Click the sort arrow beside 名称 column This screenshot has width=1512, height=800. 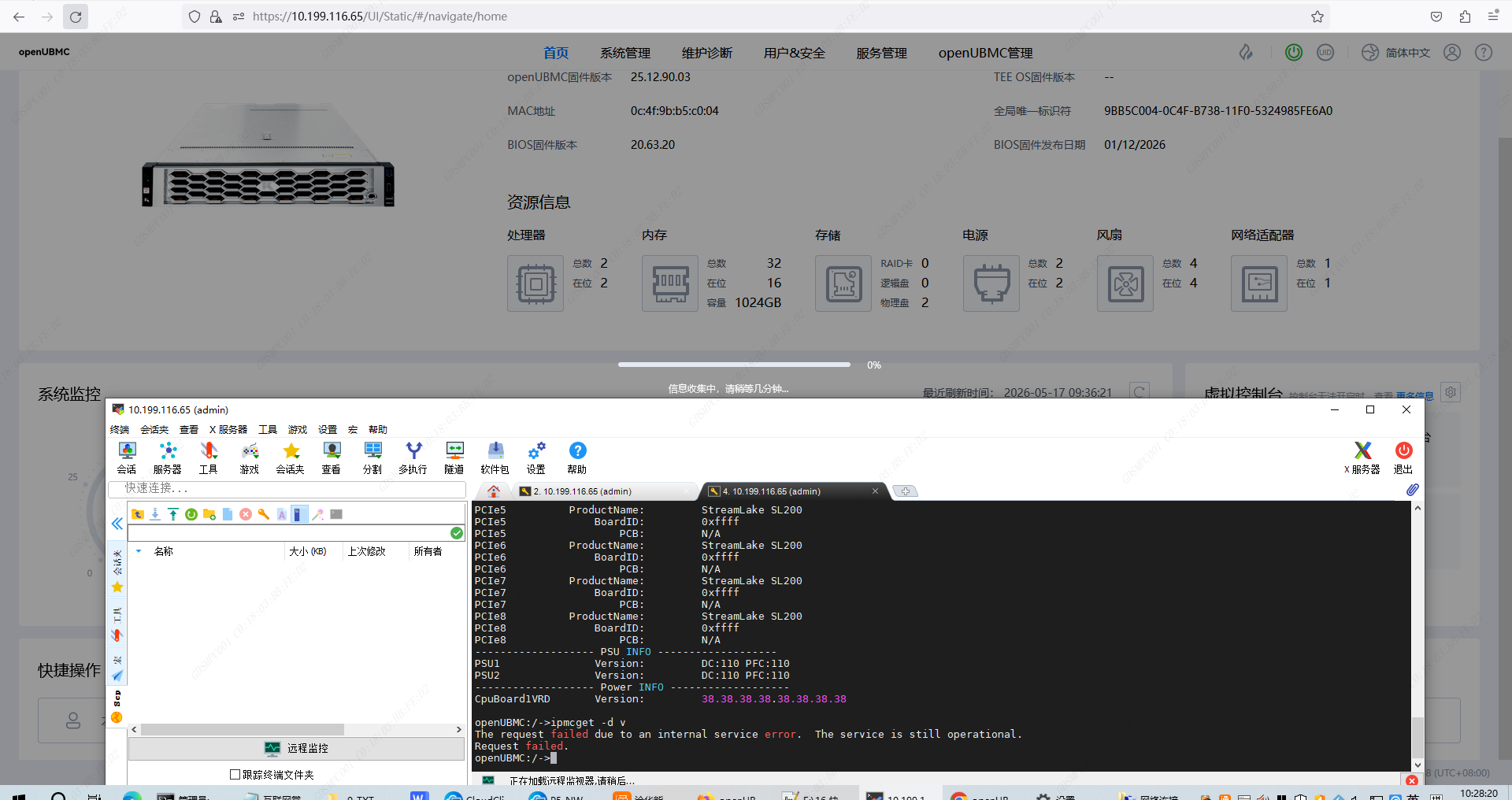139,551
